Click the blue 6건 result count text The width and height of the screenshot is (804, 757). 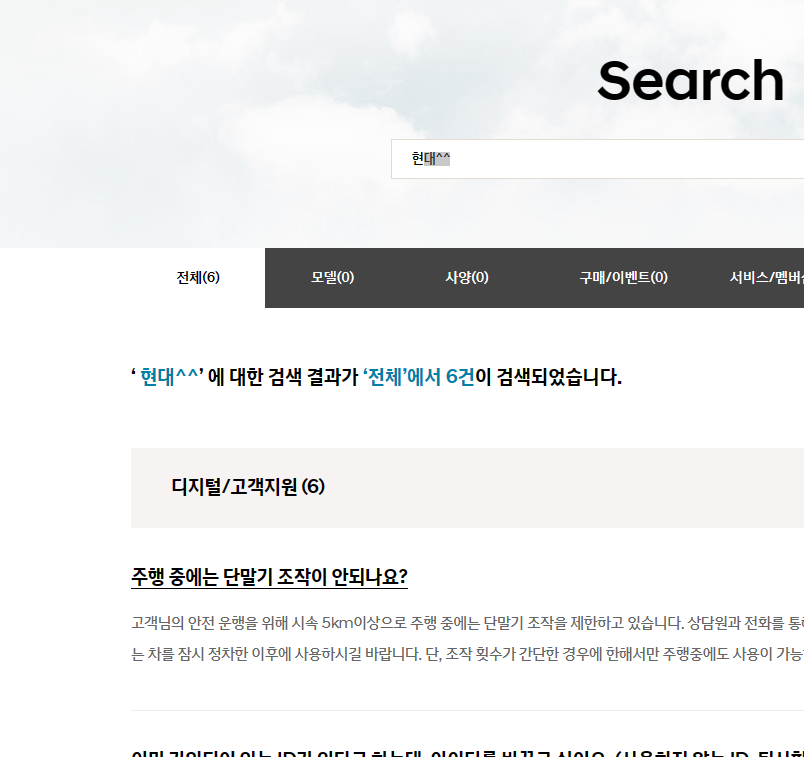pos(460,378)
